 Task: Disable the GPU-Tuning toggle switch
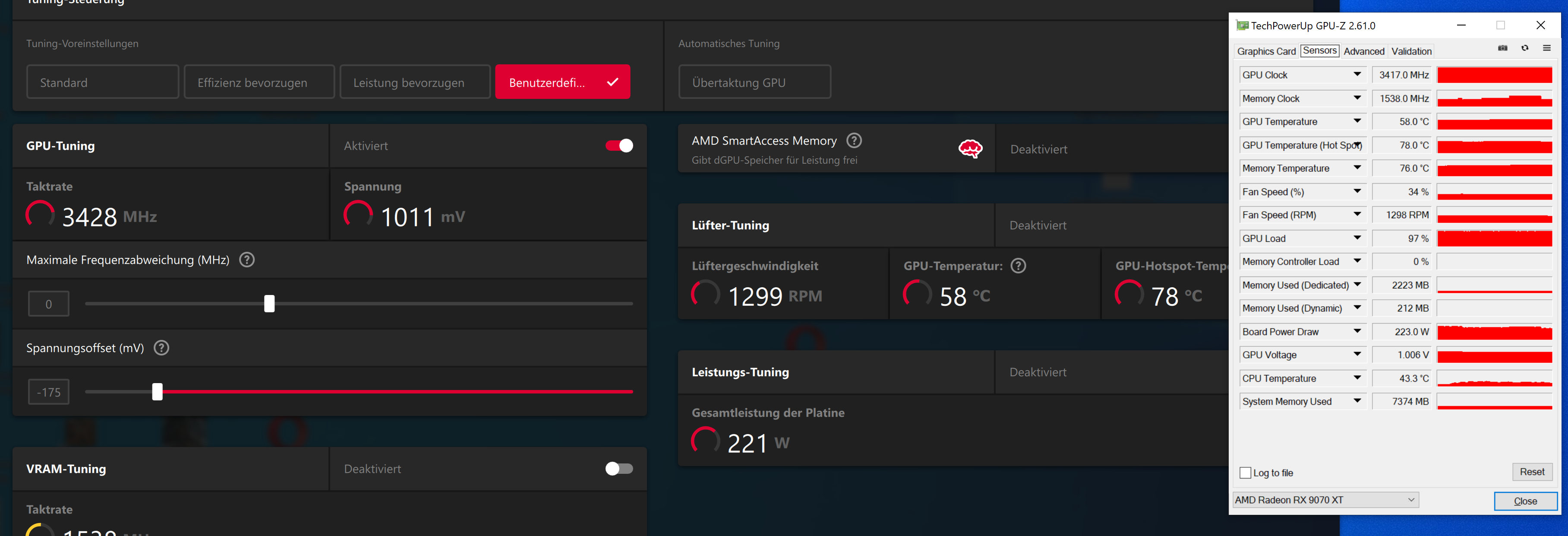click(619, 146)
